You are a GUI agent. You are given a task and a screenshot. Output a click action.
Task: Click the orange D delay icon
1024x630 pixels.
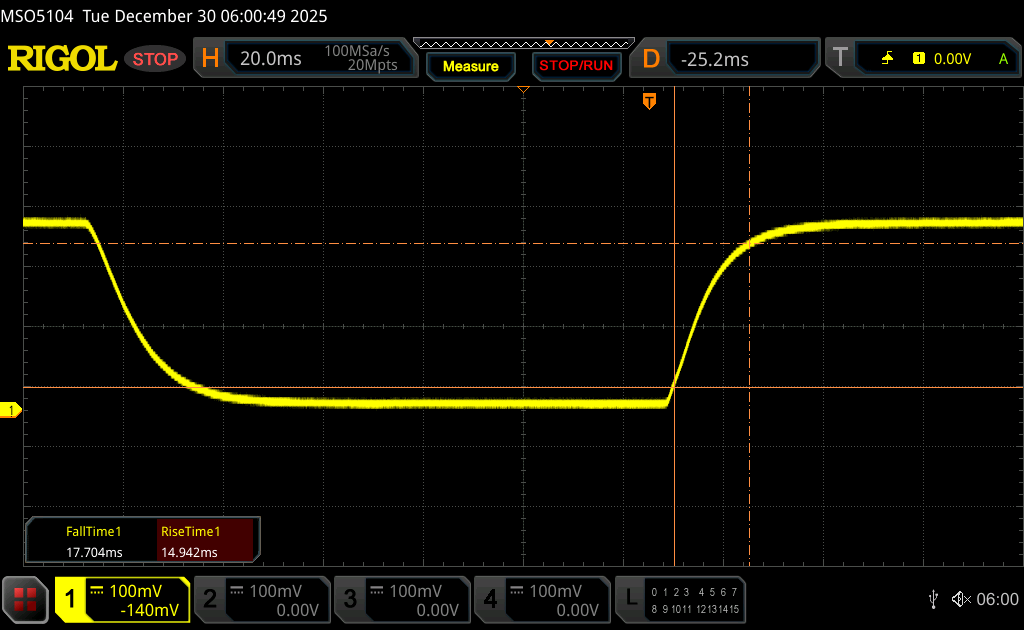[651, 59]
